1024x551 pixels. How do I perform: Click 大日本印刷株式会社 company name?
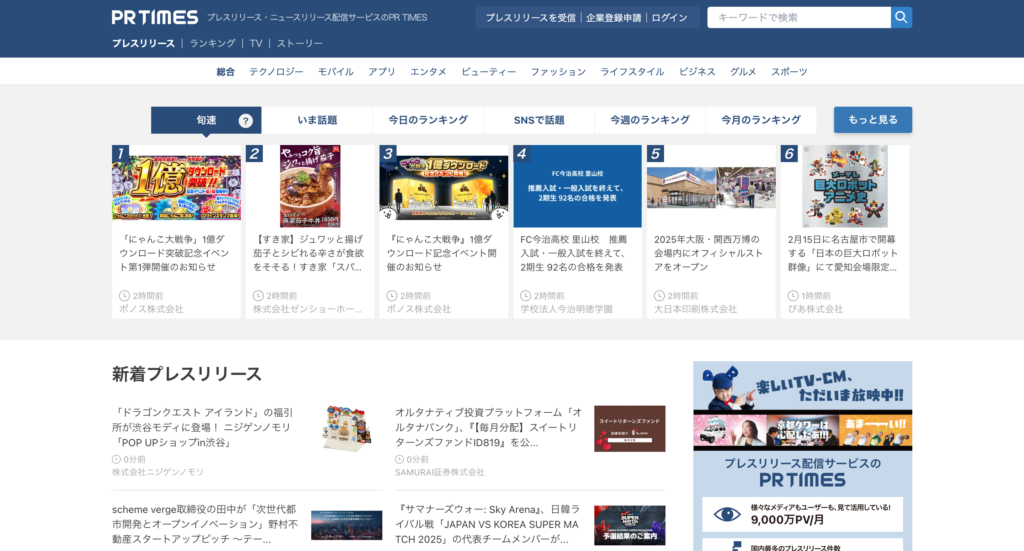click(696, 309)
